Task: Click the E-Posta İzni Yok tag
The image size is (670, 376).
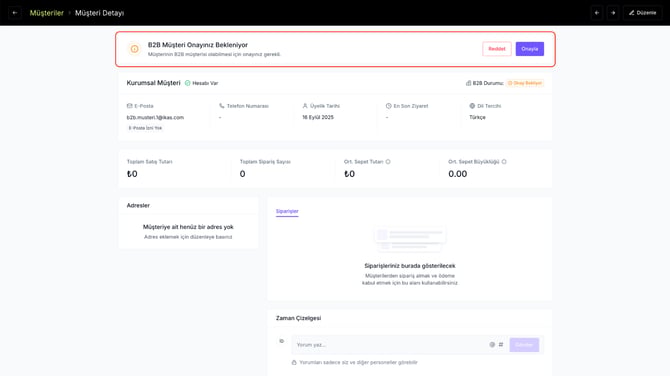Action: coord(145,128)
